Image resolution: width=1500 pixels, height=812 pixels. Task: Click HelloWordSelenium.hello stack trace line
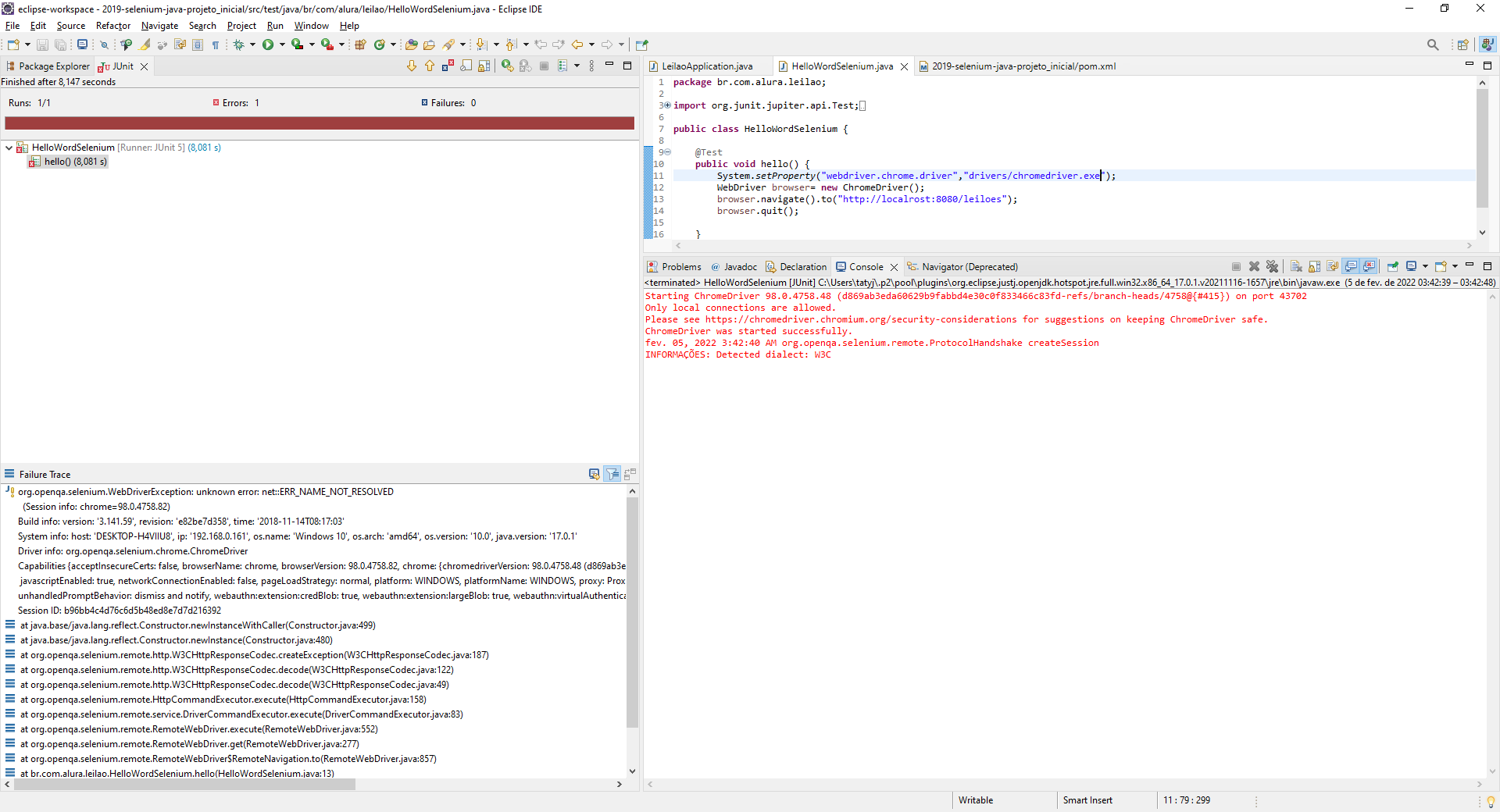[177, 773]
